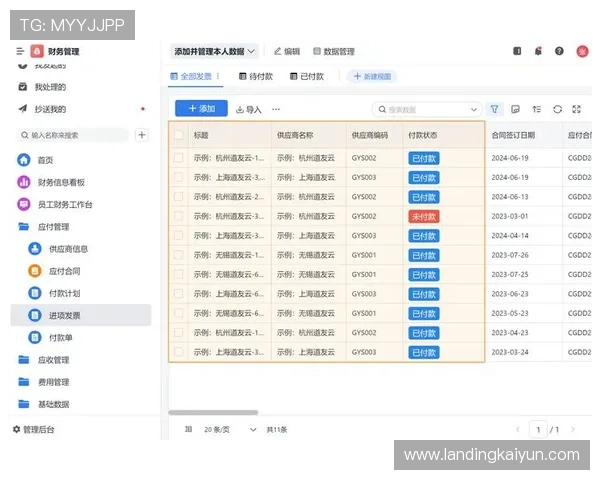This screenshot has height=480, width=600.
Task: Toggle the sidebar collapse hamburger icon
Action: coord(20,51)
